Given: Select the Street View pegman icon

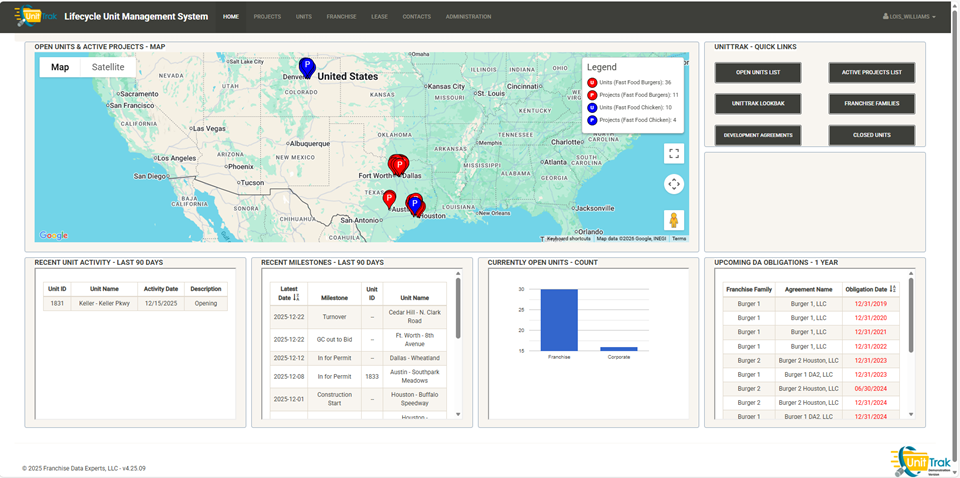Looking at the screenshot, I should [x=673, y=220].
